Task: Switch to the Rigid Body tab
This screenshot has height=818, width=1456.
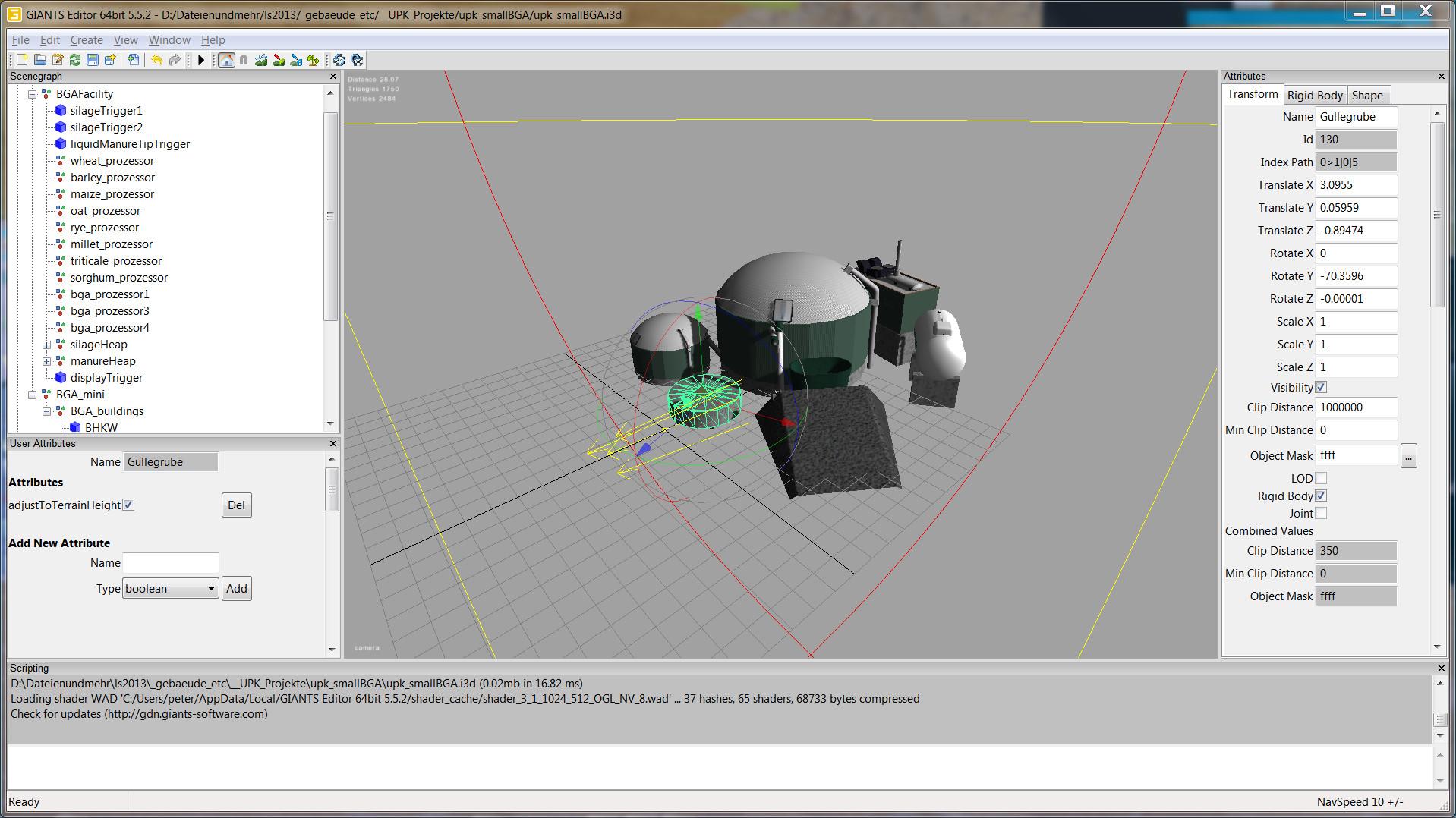Action: (x=1315, y=95)
